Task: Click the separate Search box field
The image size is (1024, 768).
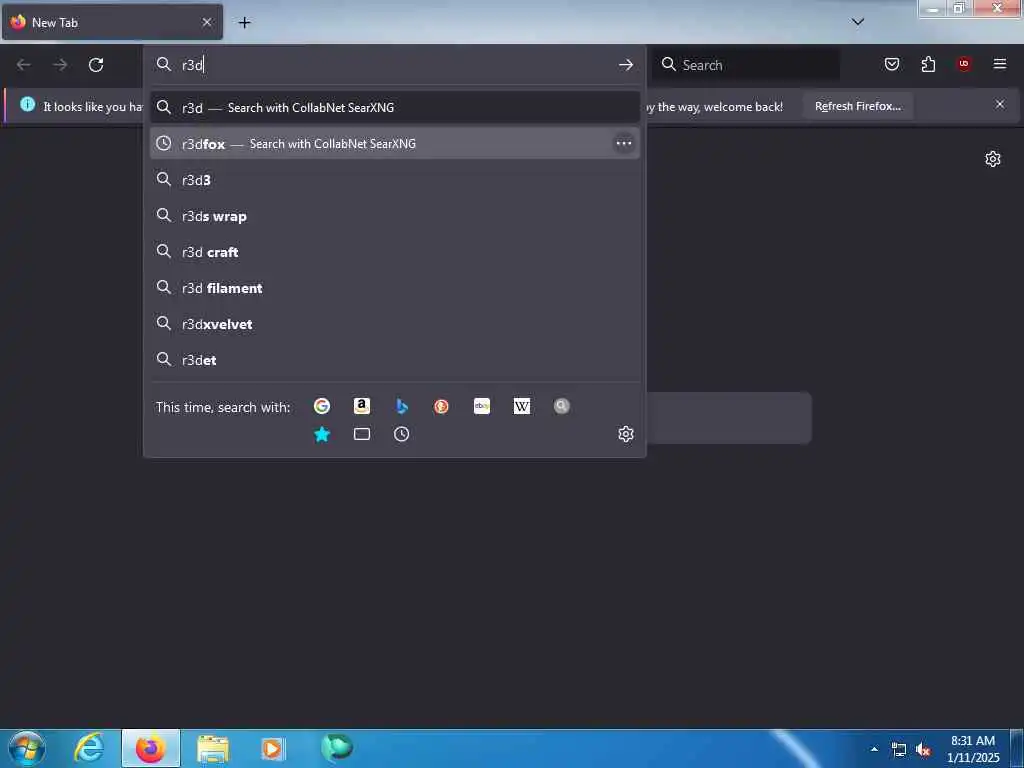Action: 746,65
